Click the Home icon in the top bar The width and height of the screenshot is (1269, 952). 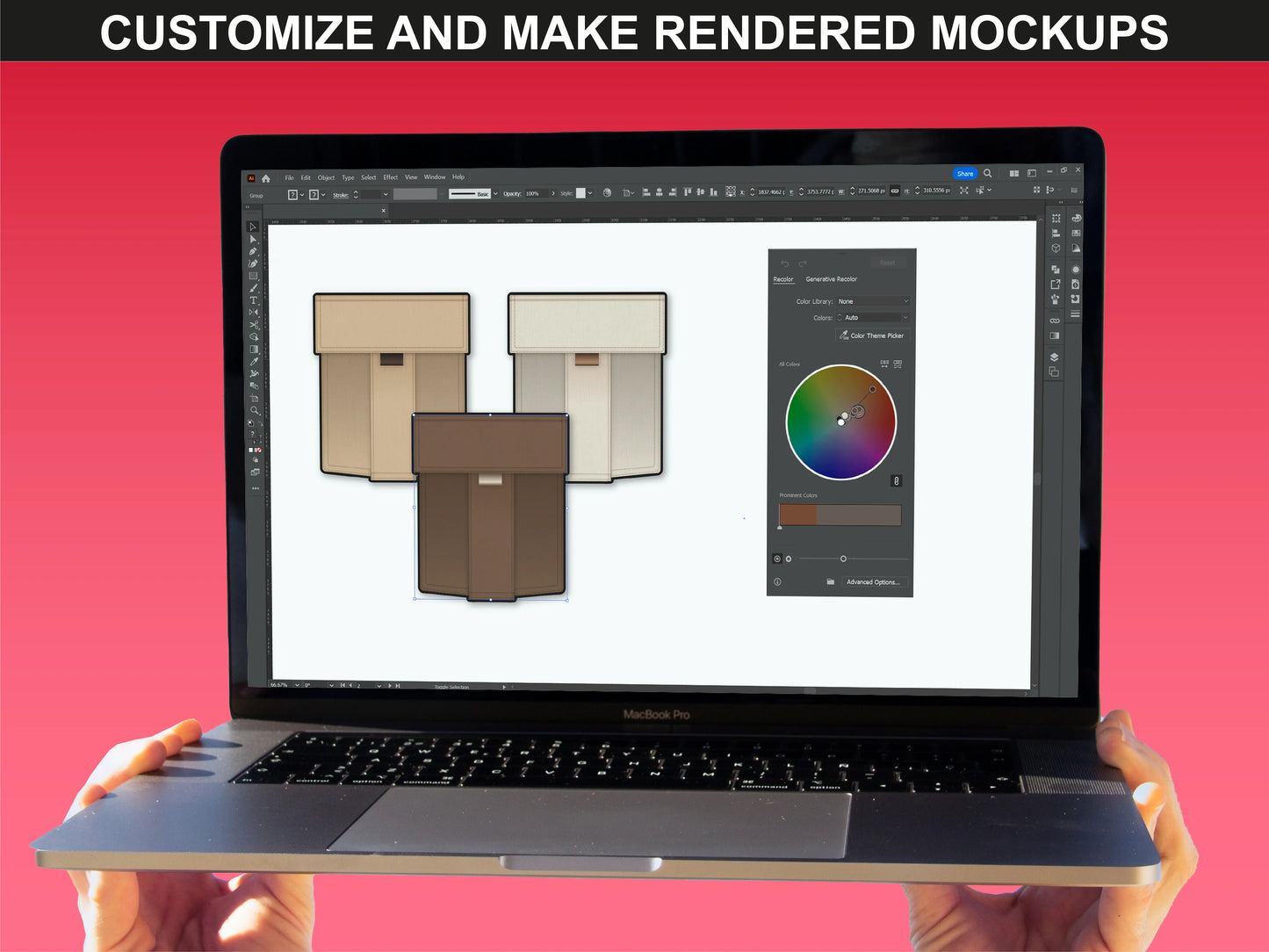click(266, 178)
